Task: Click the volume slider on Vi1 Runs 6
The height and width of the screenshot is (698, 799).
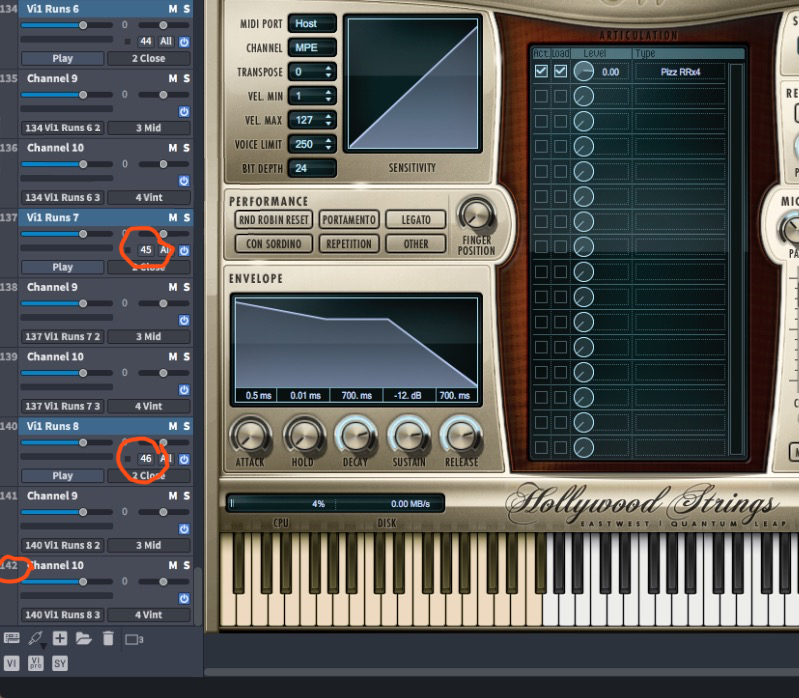Action: (x=67, y=25)
